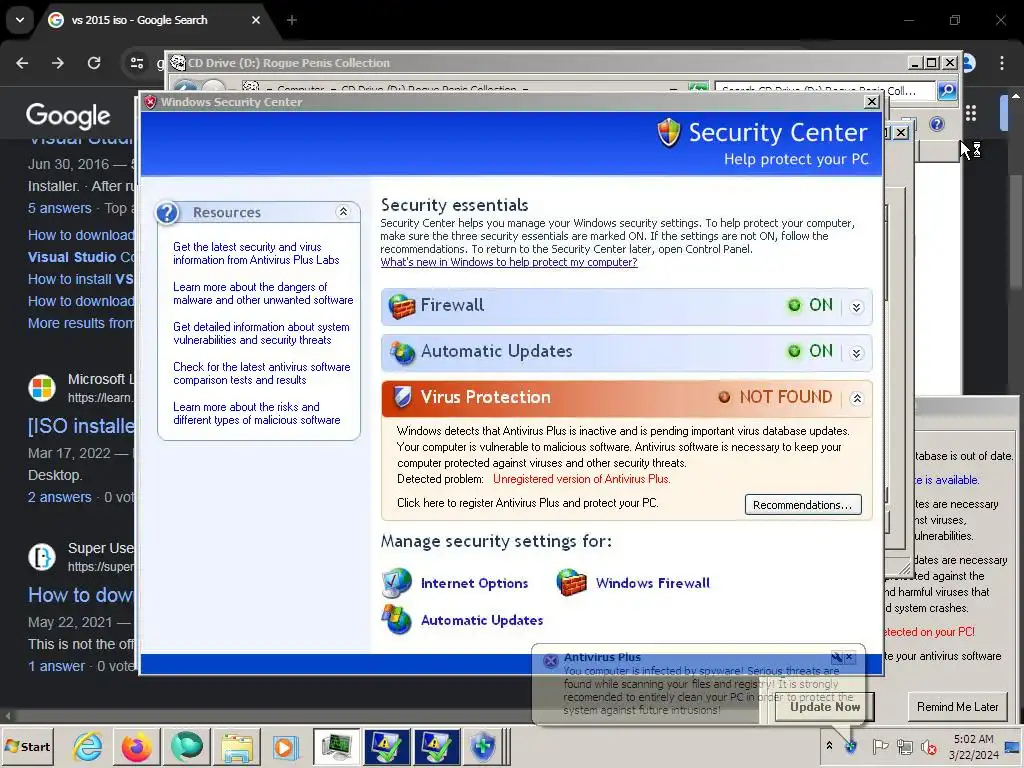The height and width of the screenshot is (768, 1024).
Task: Click Unregistered version of Antivirus Plus text
Action: pyautogui.click(x=581, y=479)
